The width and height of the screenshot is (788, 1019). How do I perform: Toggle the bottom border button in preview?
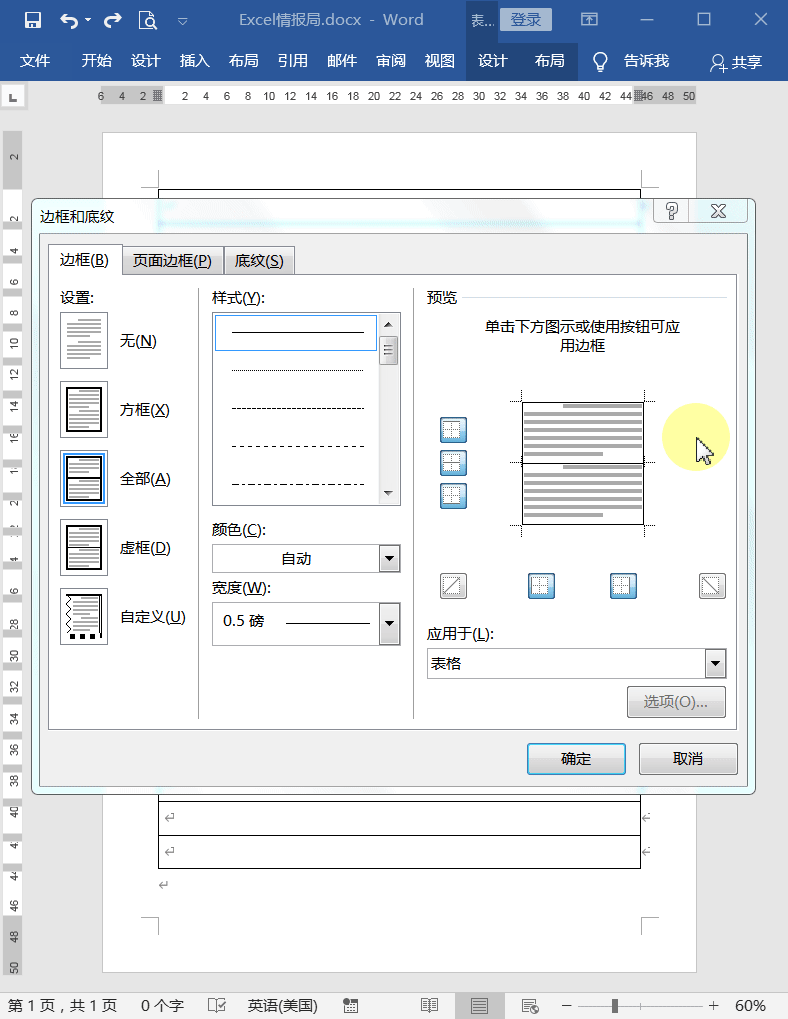click(453, 496)
